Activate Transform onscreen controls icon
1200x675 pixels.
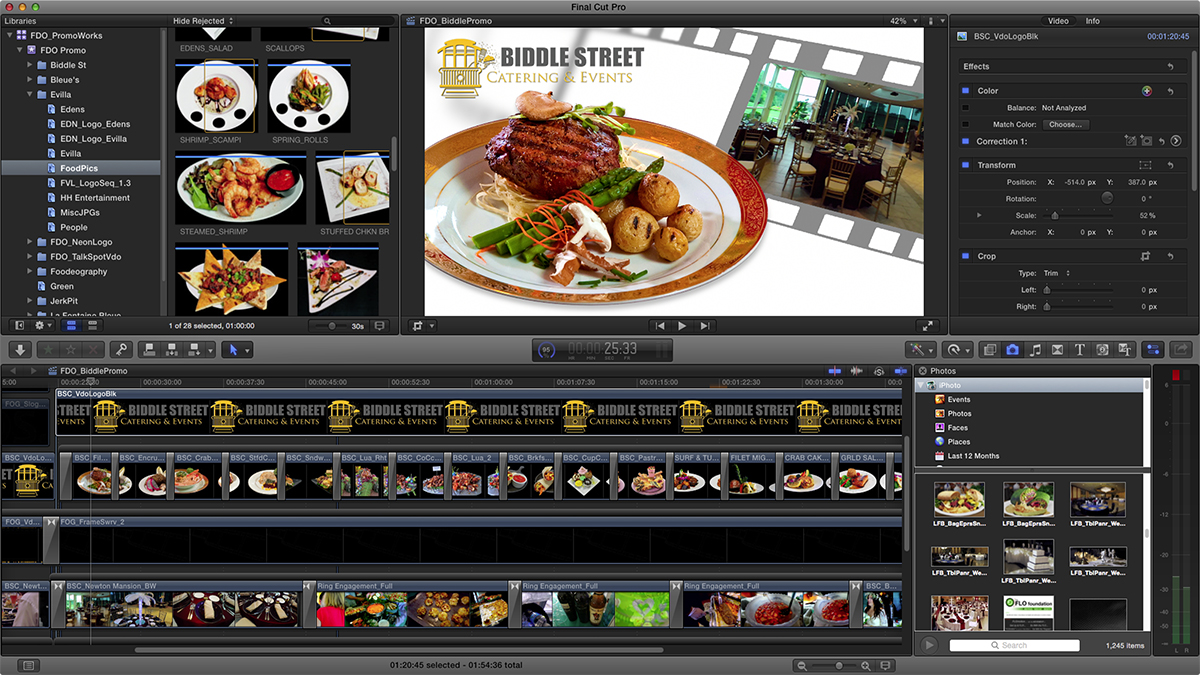[x=1146, y=165]
